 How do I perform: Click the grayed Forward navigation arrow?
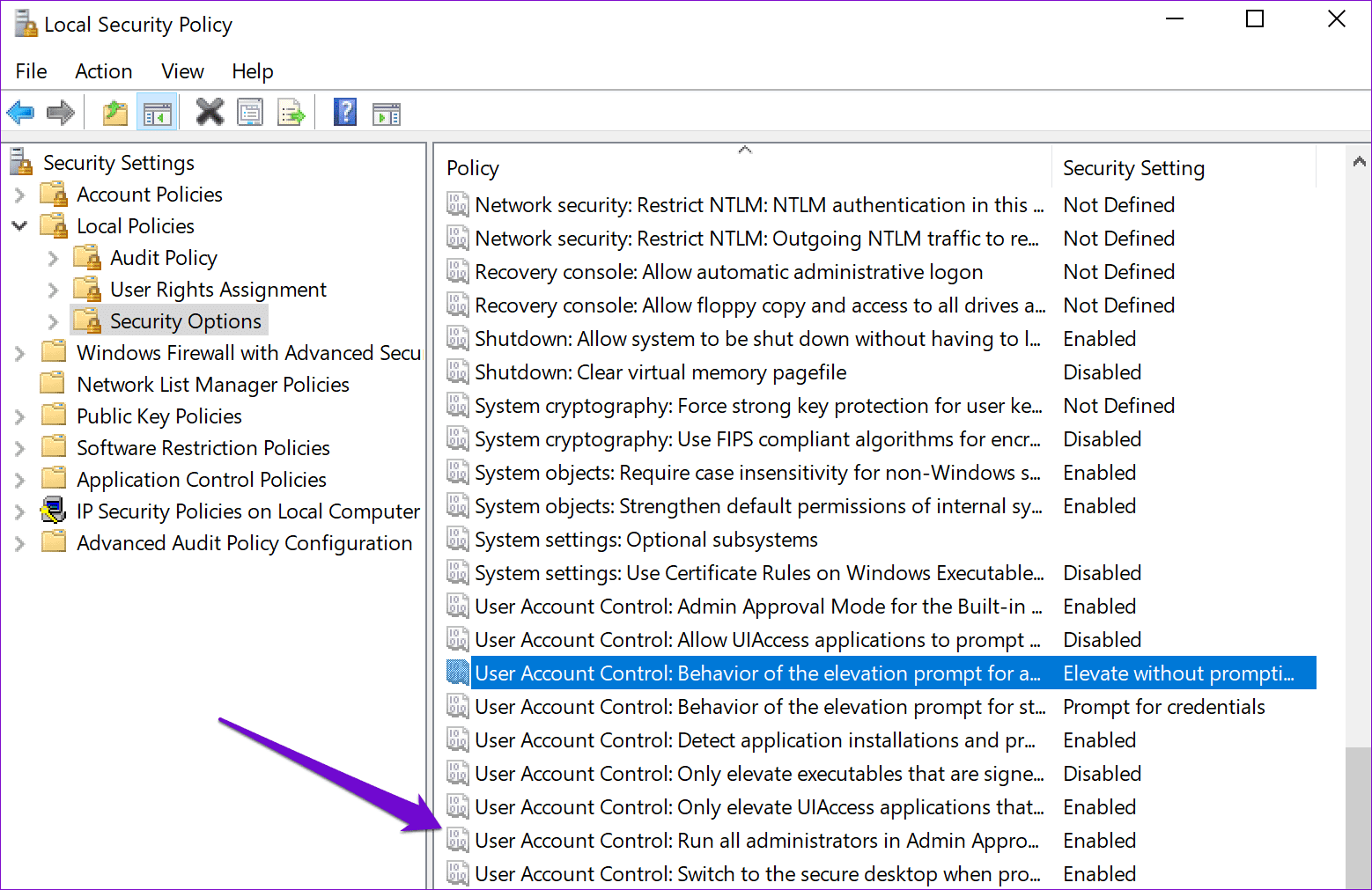(x=59, y=112)
